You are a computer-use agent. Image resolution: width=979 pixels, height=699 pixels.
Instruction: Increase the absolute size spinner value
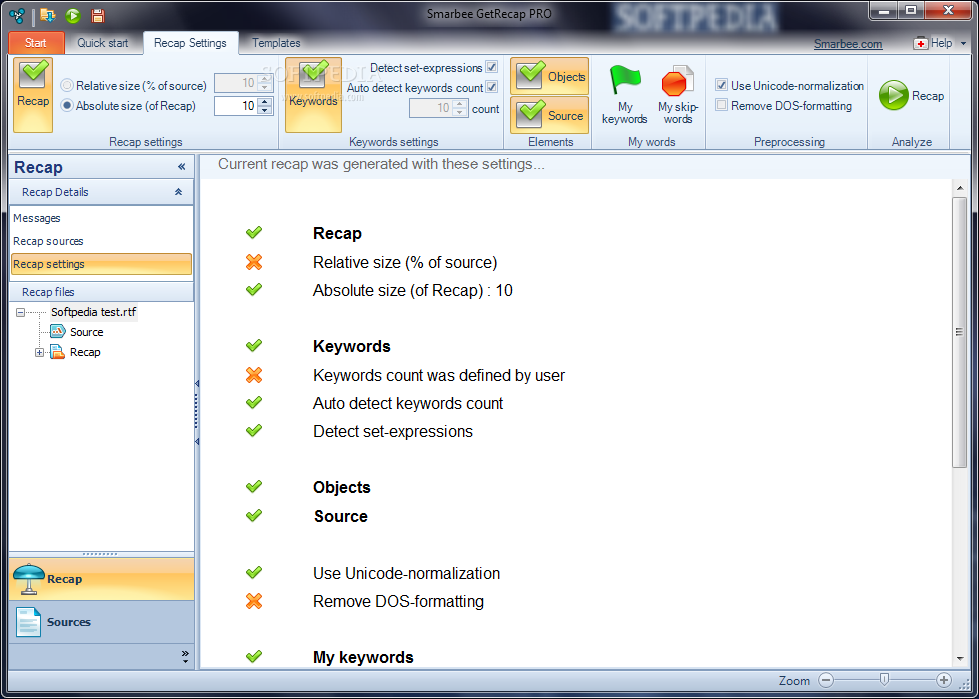click(x=266, y=101)
